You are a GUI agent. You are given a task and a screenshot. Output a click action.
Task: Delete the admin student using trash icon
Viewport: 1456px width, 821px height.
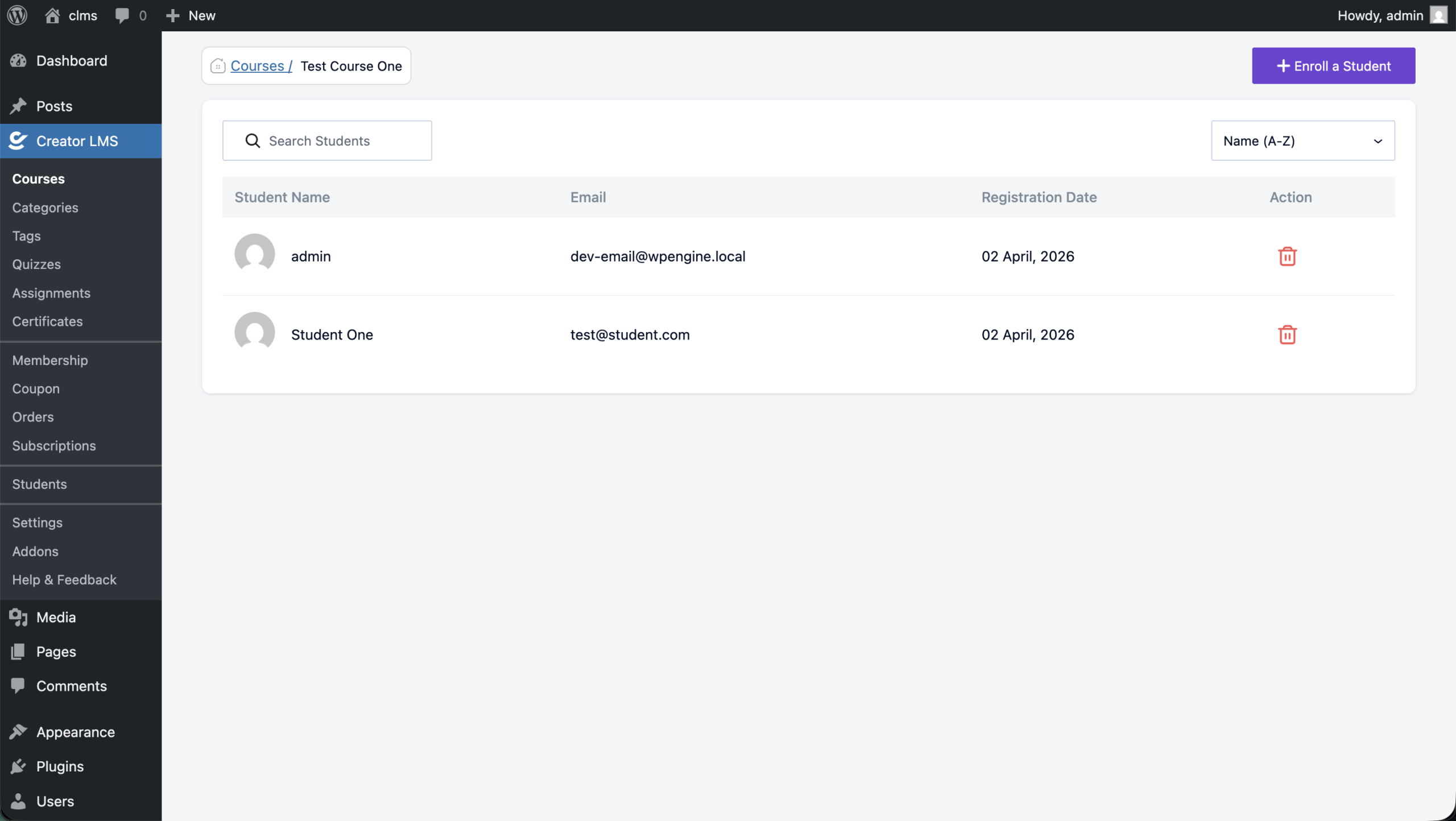[1288, 256]
